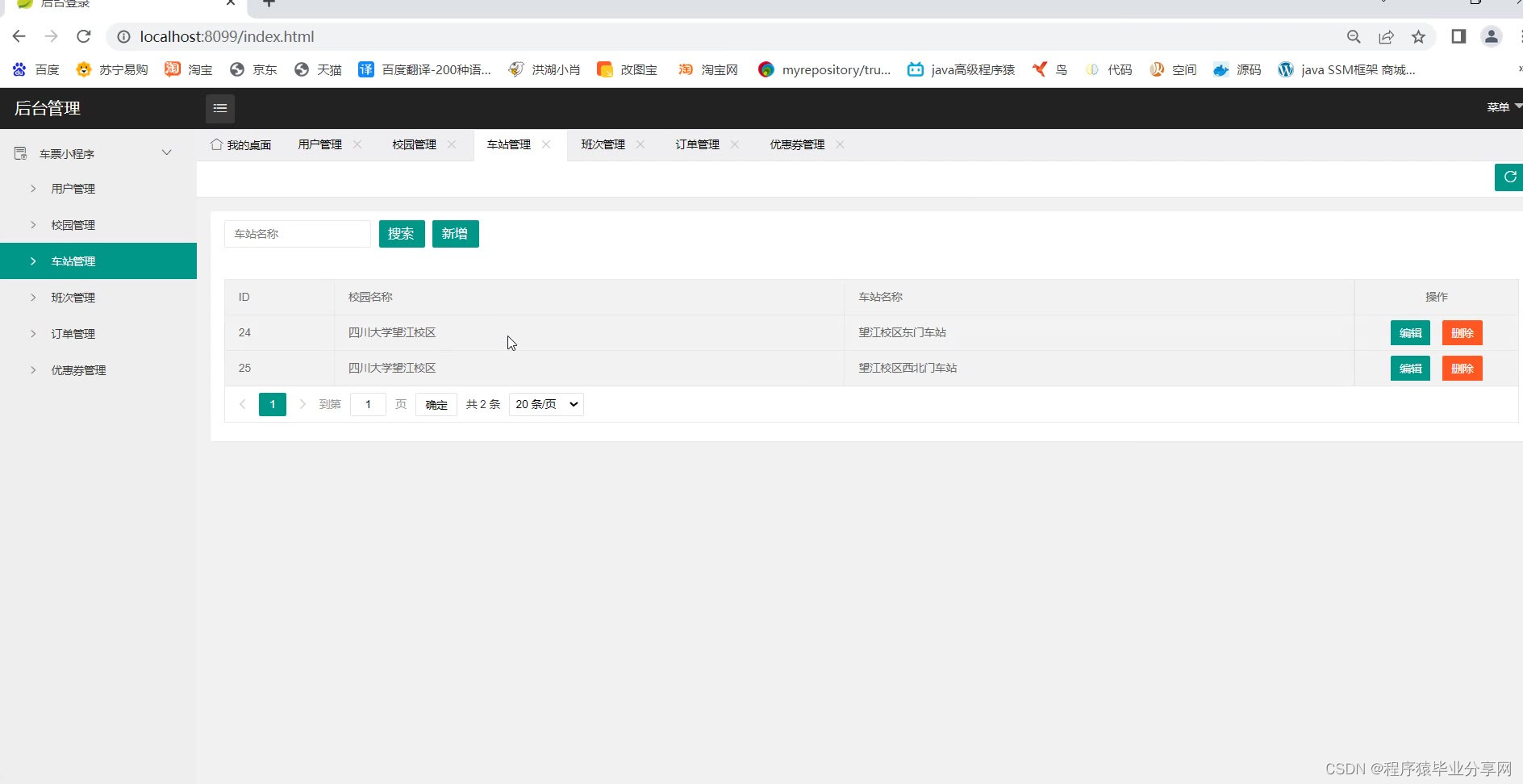Open the myrepository bookmark
The width and height of the screenshot is (1523, 784).
point(824,69)
